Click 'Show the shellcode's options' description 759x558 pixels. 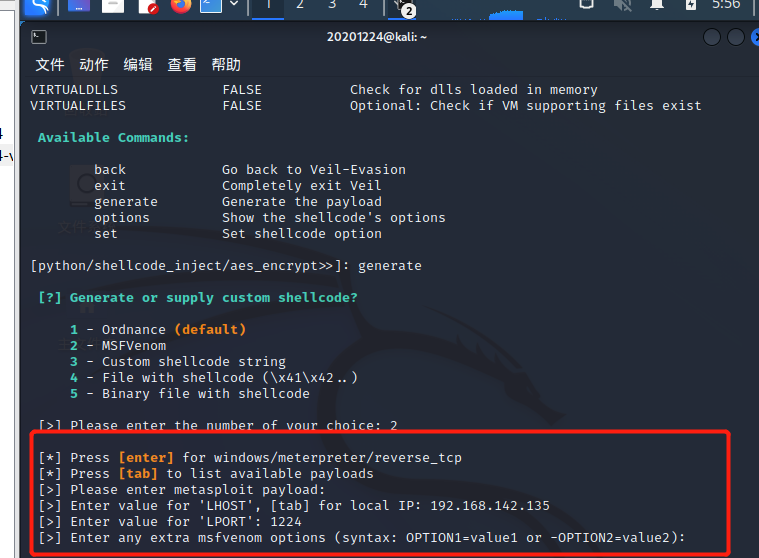point(334,218)
